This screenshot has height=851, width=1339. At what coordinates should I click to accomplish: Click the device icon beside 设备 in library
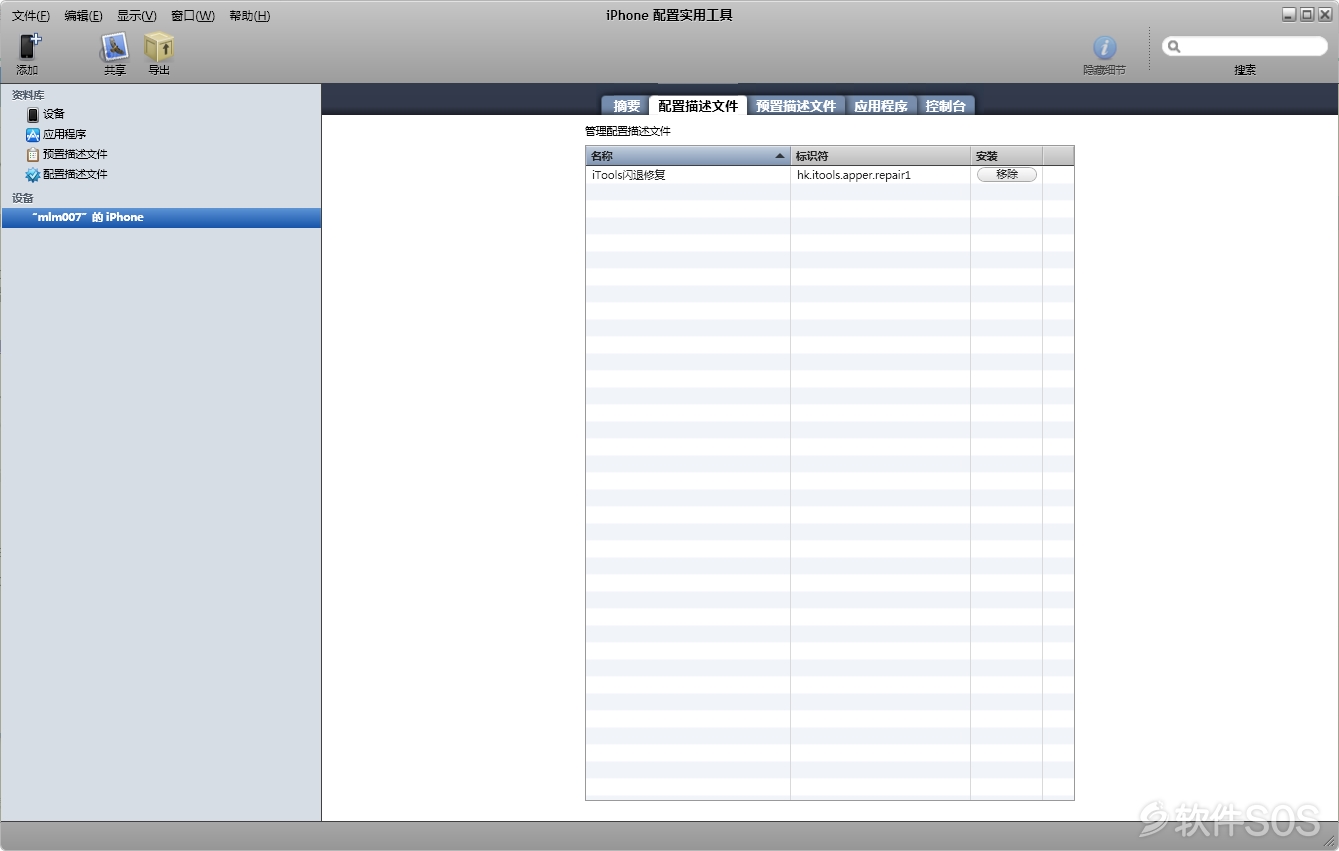click(x=33, y=115)
